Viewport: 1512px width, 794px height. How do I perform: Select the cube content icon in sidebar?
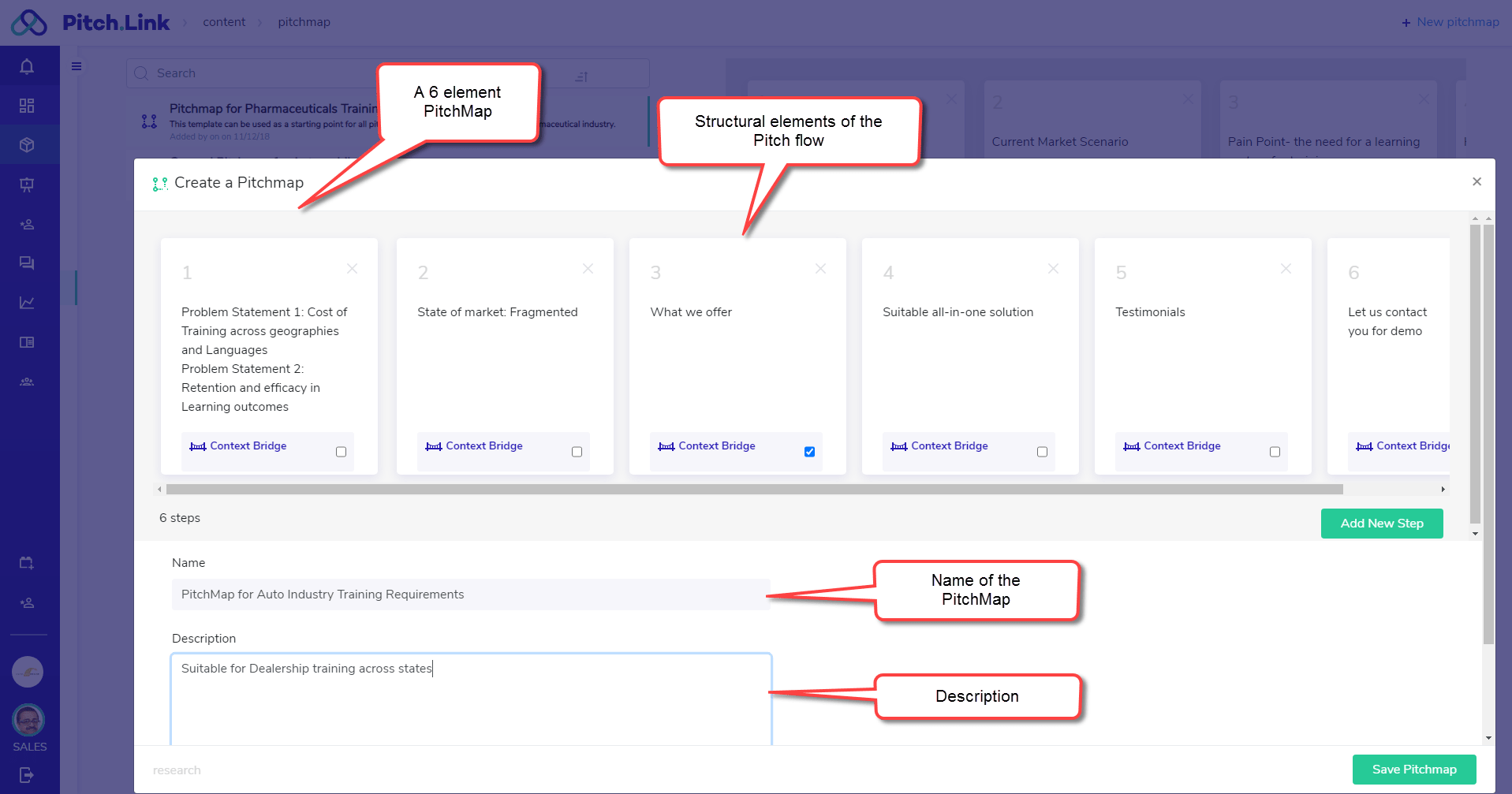27,145
